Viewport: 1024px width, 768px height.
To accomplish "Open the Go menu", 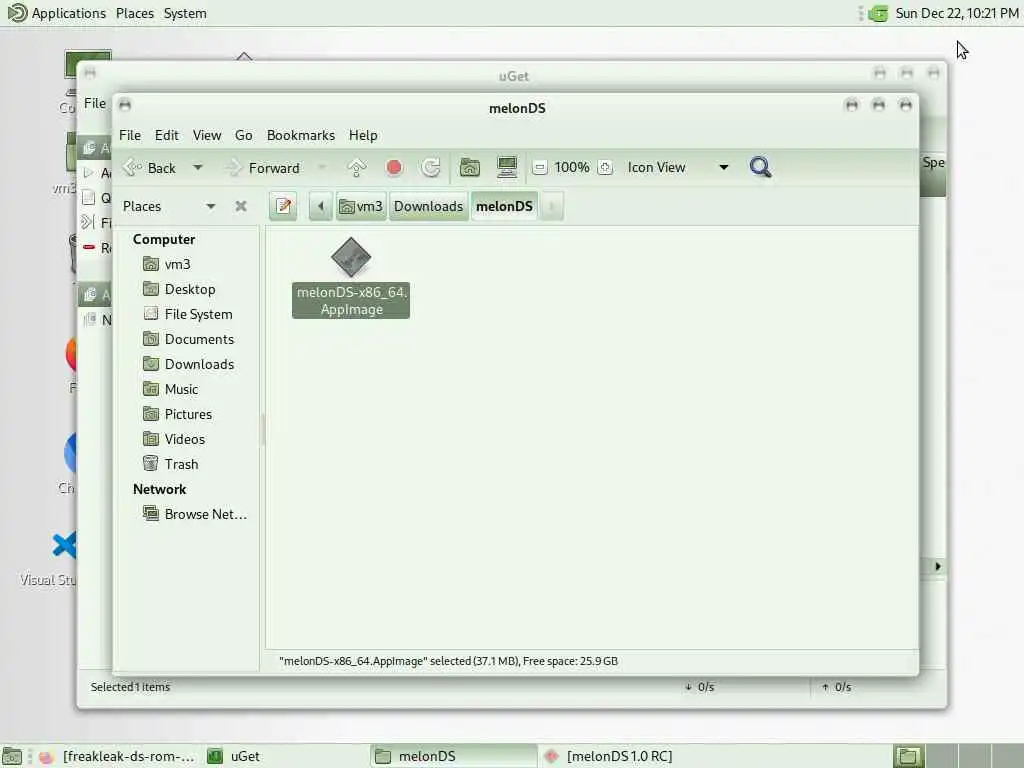I will coord(244,135).
